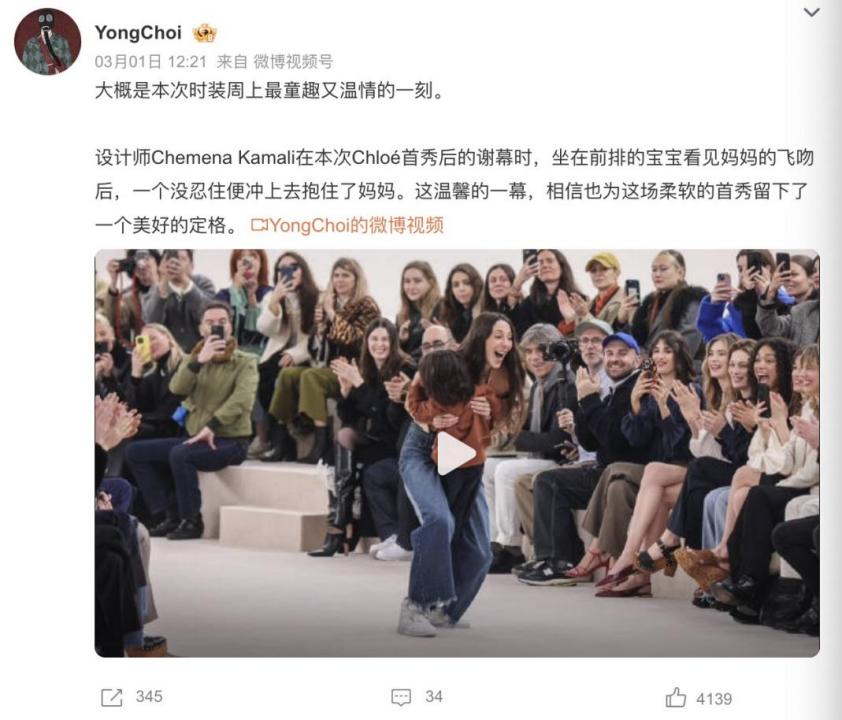
Task: Click the 4139 likes count
Action: (x=714, y=699)
